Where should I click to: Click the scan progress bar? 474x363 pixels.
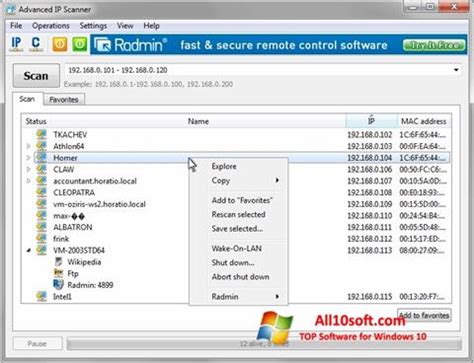[264, 344]
